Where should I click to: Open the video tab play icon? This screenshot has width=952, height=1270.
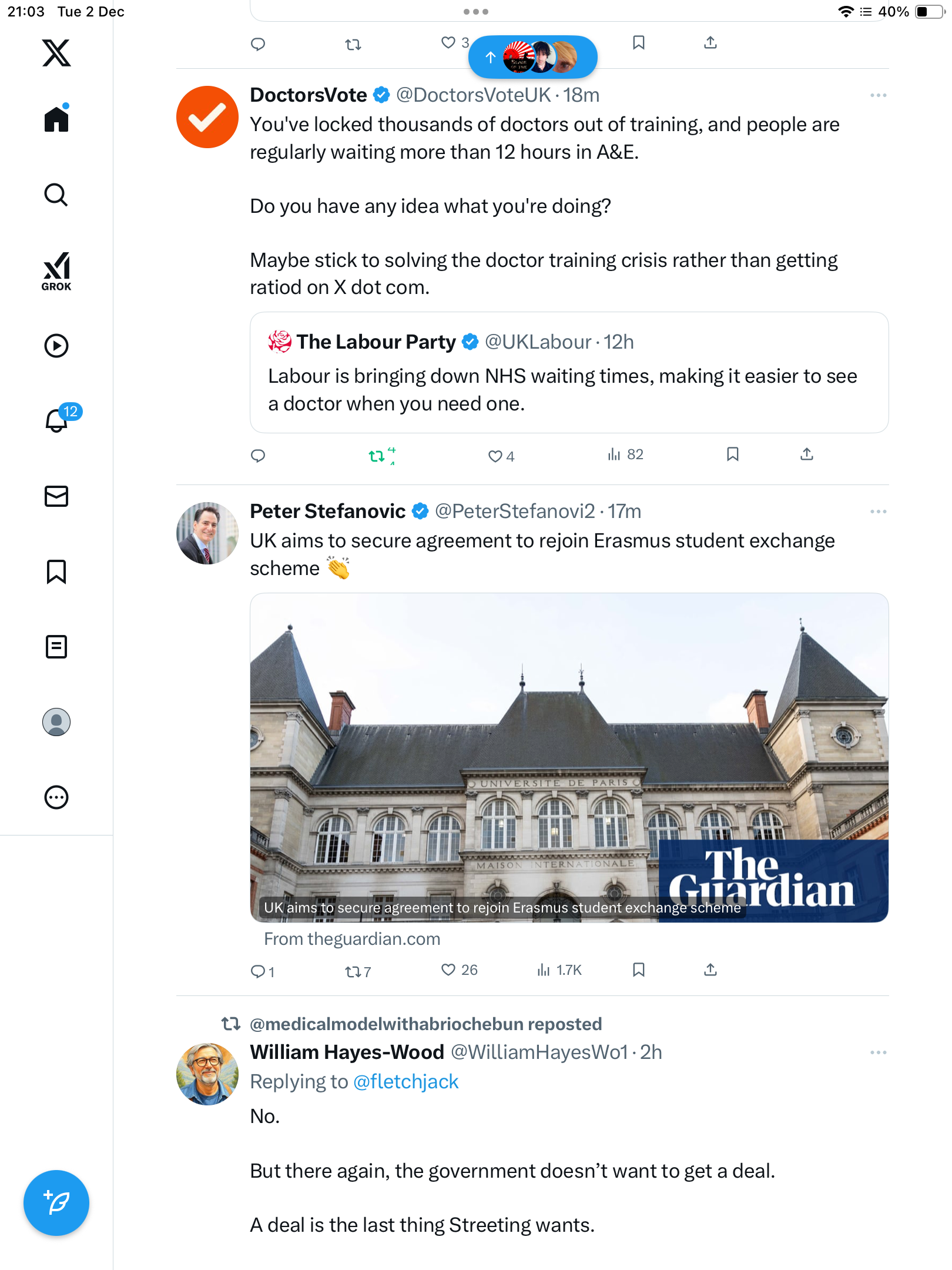click(x=56, y=346)
